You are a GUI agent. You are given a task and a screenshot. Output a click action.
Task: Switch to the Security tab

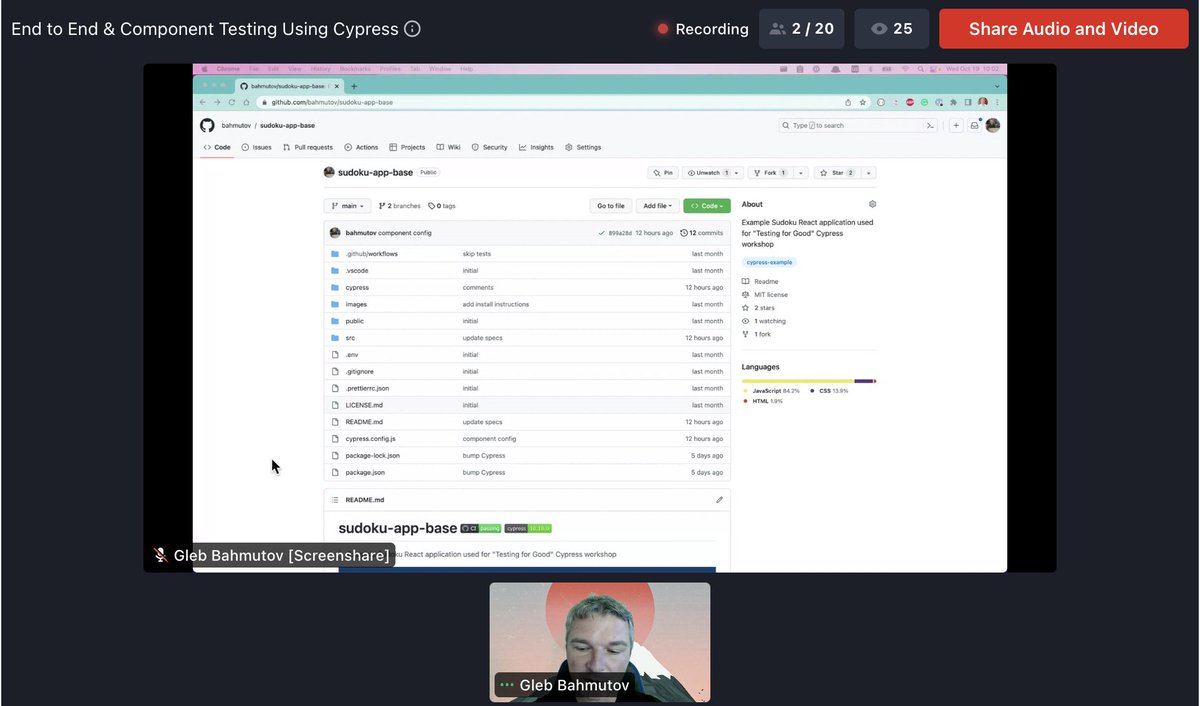tap(490, 147)
